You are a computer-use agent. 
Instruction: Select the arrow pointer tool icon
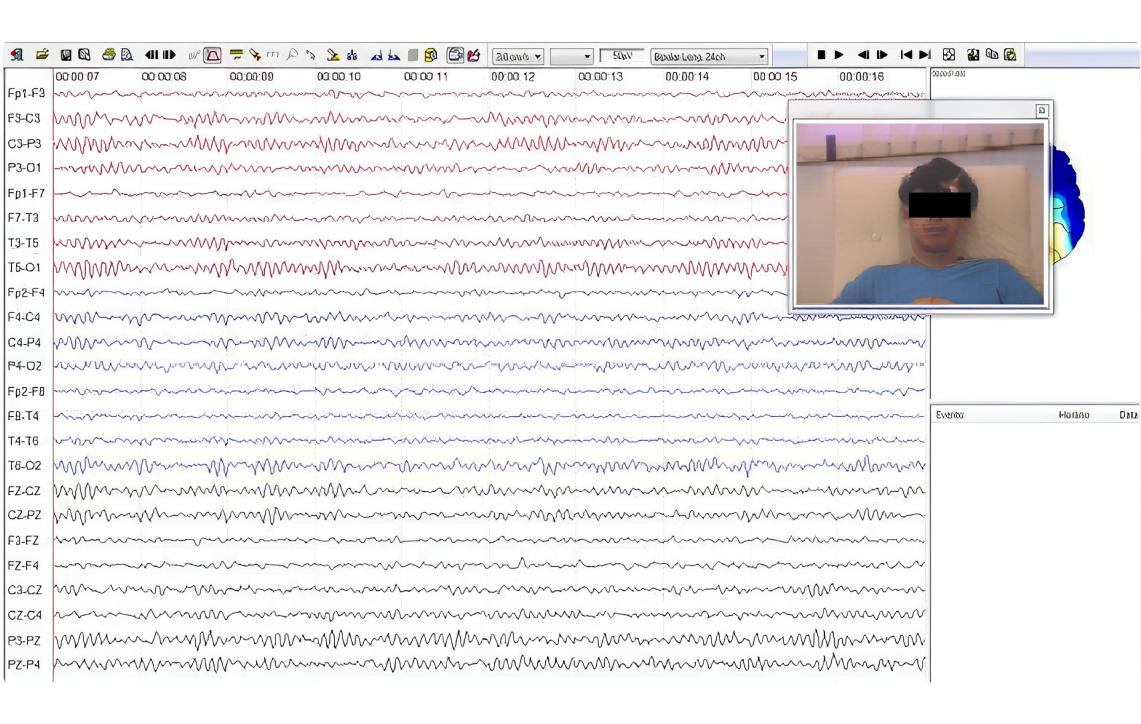click(311, 55)
